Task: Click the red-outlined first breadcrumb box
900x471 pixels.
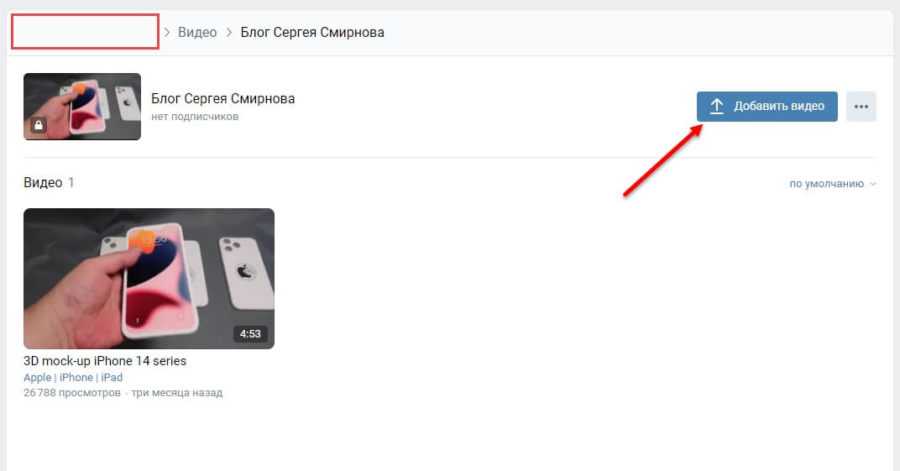Action: [x=85, y=32]
